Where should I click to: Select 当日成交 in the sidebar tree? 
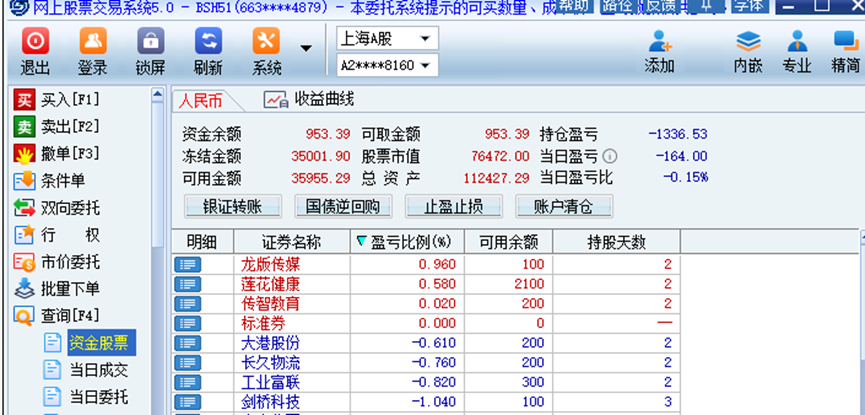click(x=98, y=370)
